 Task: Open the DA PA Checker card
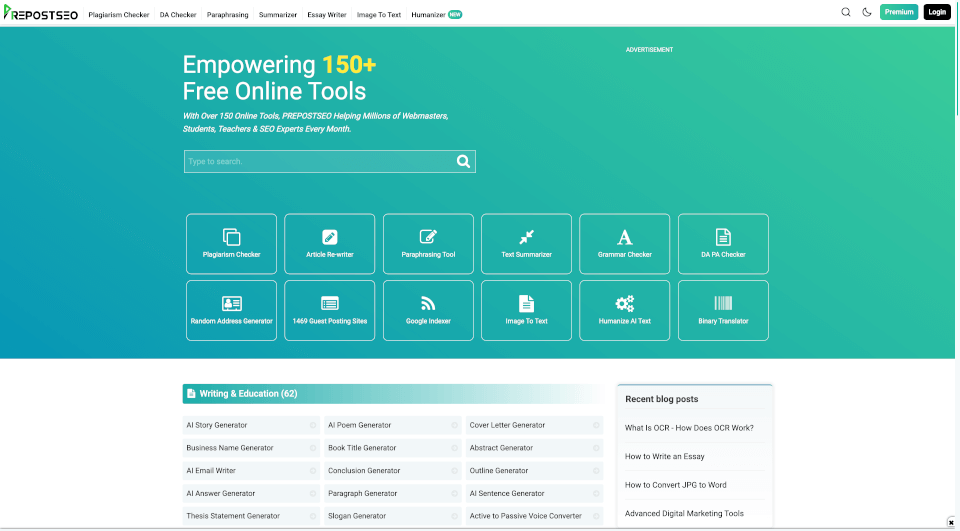point(723,244)
